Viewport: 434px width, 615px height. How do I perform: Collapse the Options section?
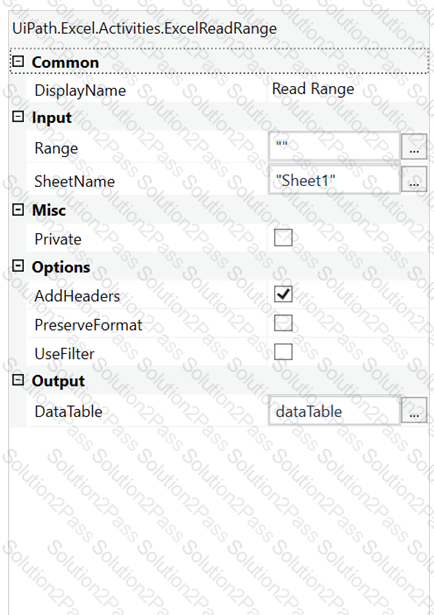(18, 266)
